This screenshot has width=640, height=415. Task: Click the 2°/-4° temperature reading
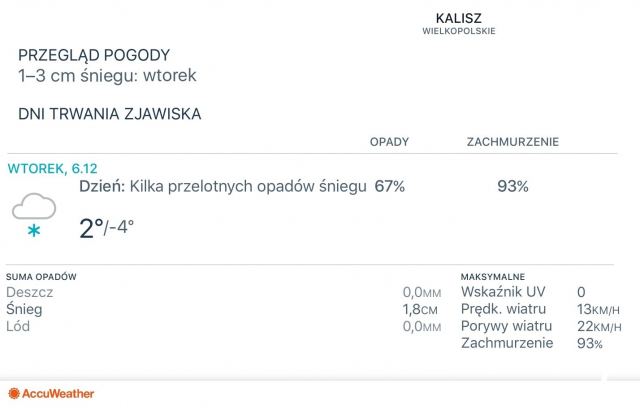tap(106, 228)
